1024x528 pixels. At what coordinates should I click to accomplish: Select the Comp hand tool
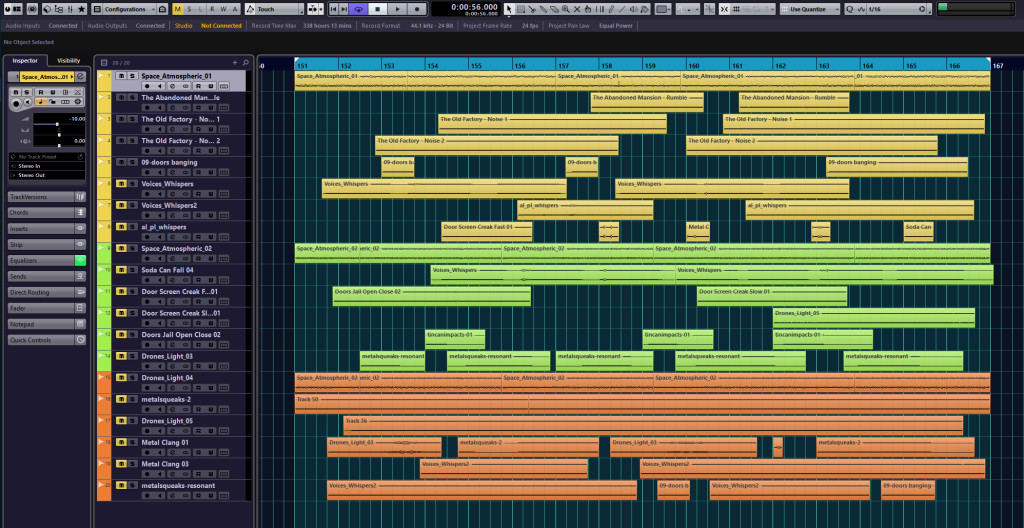tap(588, 9)
